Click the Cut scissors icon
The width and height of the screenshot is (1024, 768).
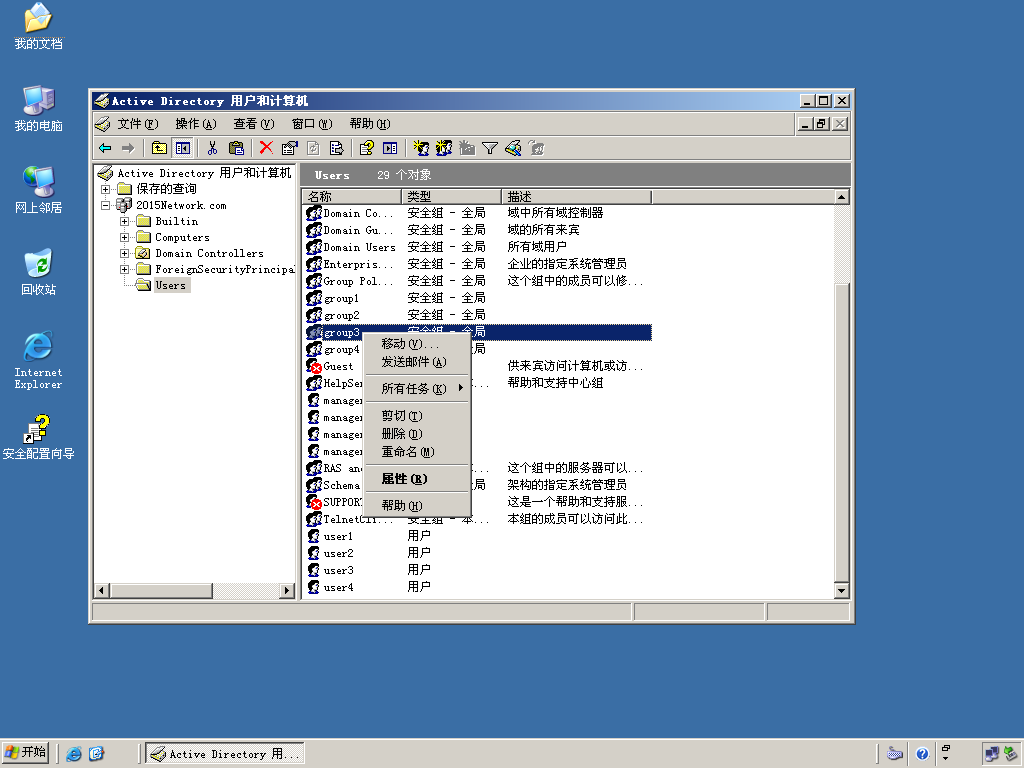212,148
